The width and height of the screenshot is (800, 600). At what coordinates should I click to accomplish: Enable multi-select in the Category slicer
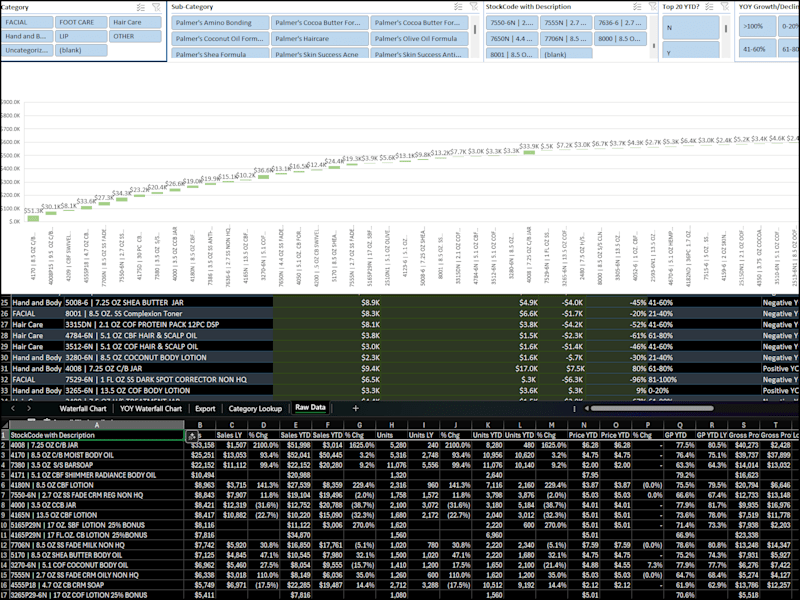click(141, 7)
